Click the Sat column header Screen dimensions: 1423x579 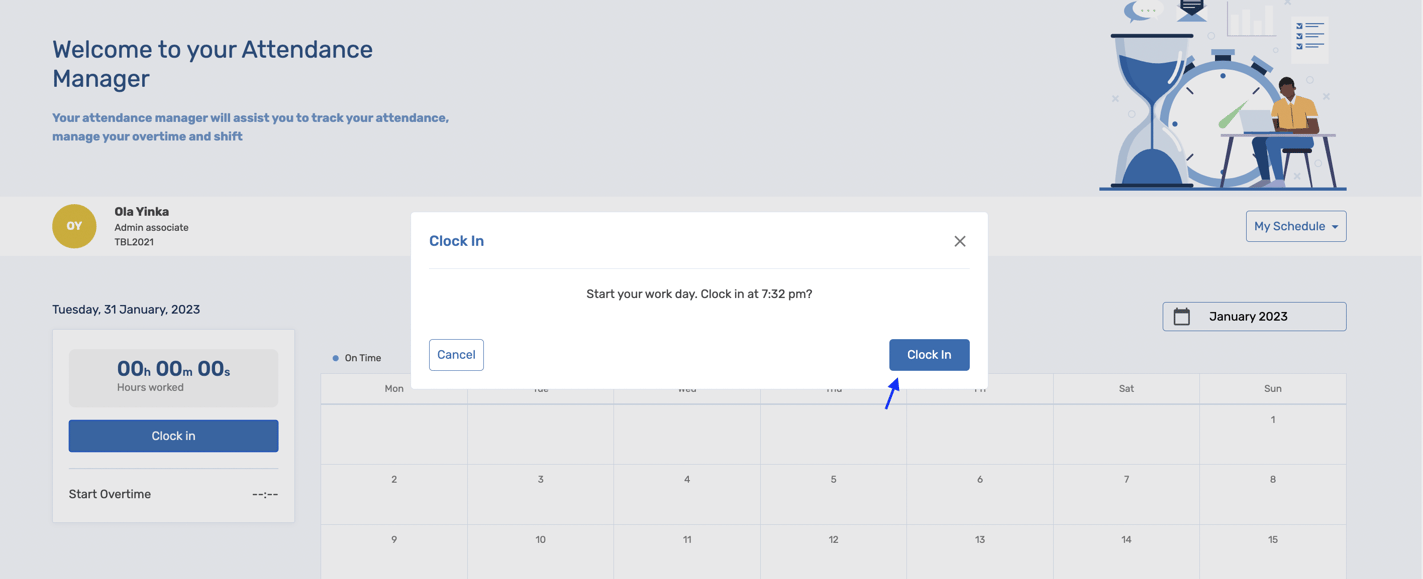coord(1126,389)
